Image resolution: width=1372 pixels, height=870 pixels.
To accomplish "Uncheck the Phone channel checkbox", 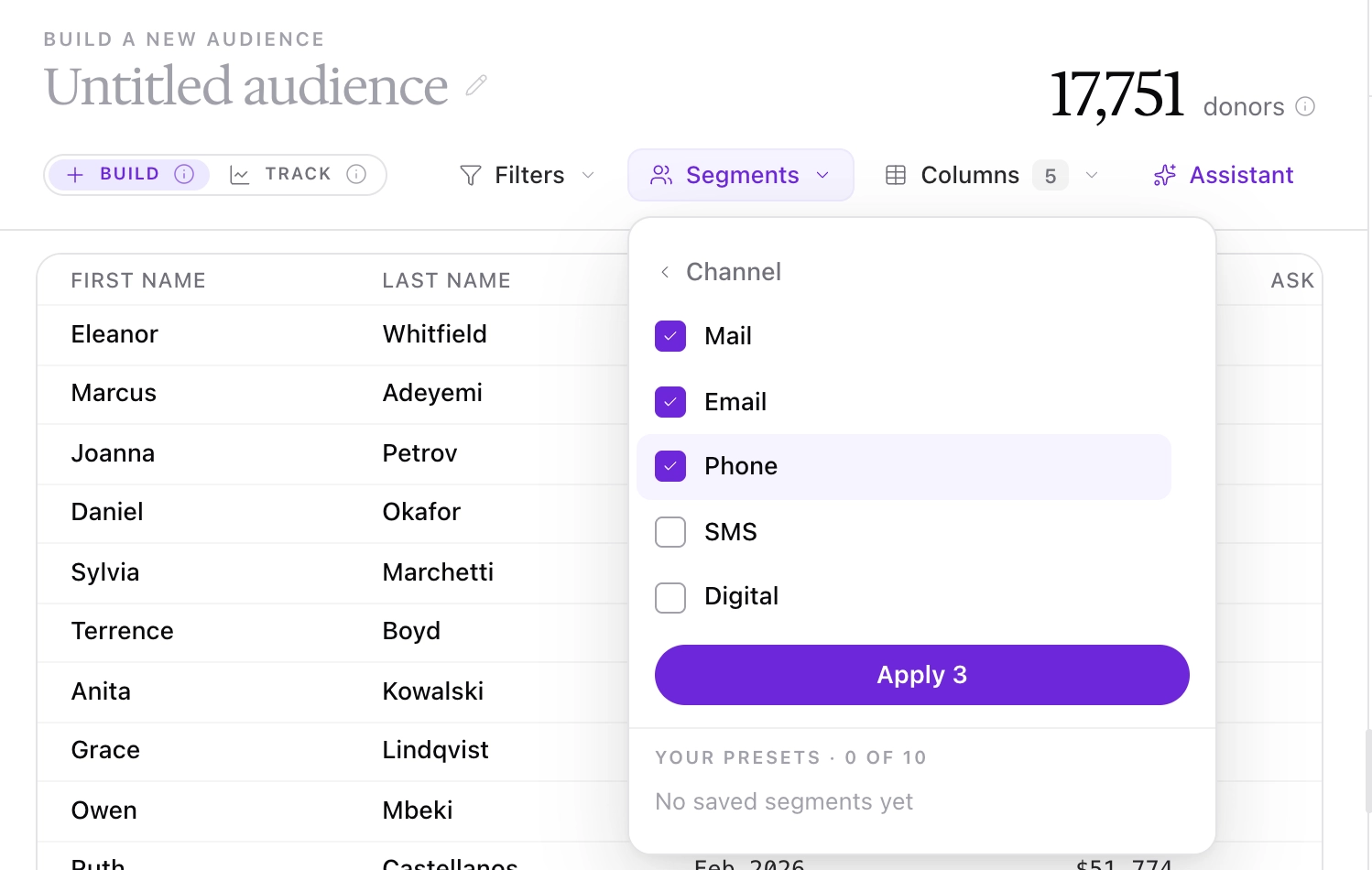I will (x=670, y=466).
